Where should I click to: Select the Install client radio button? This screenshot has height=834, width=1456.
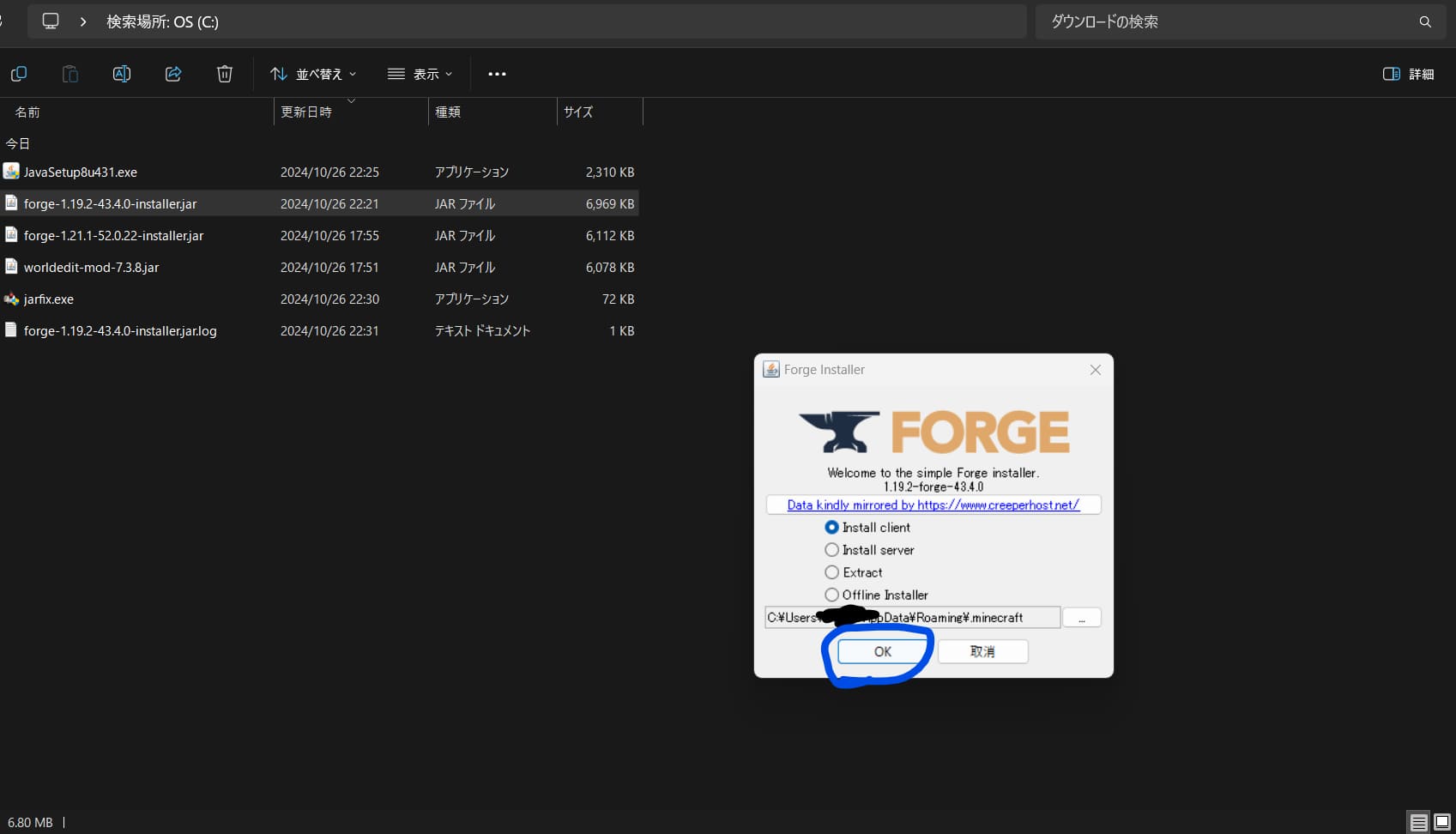[x=831, y=528]
